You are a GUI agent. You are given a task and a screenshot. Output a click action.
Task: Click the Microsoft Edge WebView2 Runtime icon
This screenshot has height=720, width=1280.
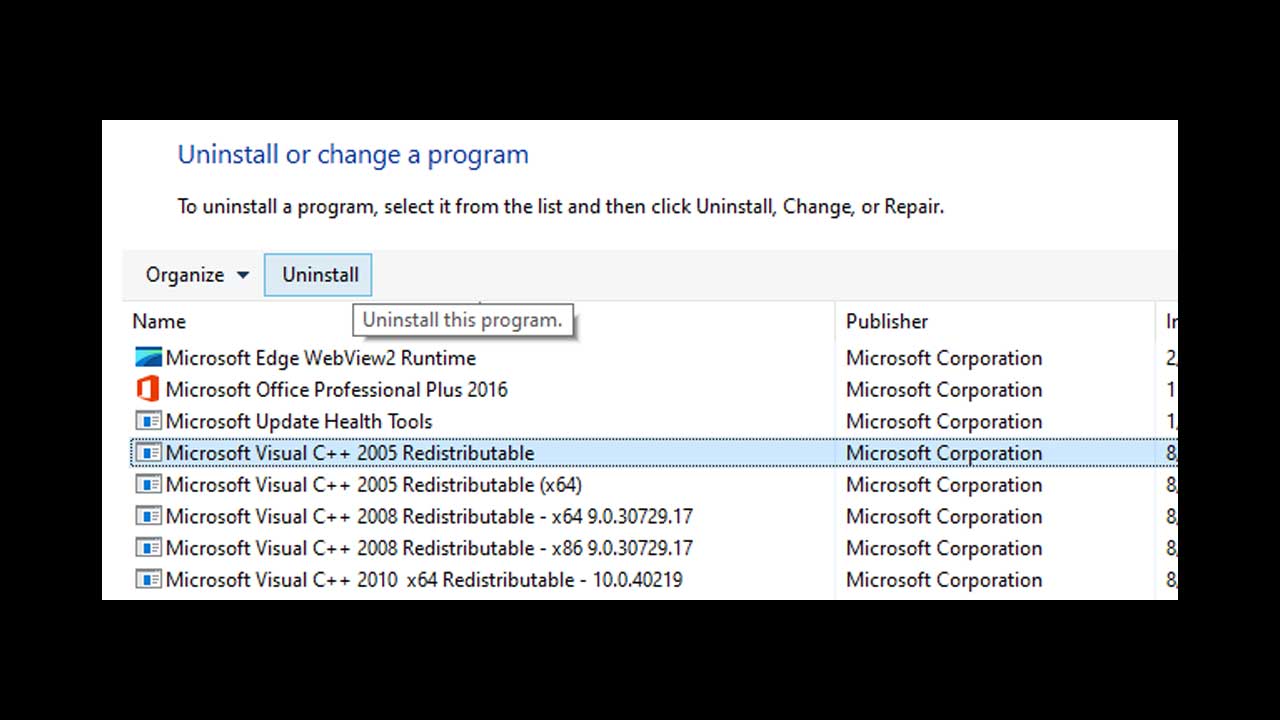148,357
